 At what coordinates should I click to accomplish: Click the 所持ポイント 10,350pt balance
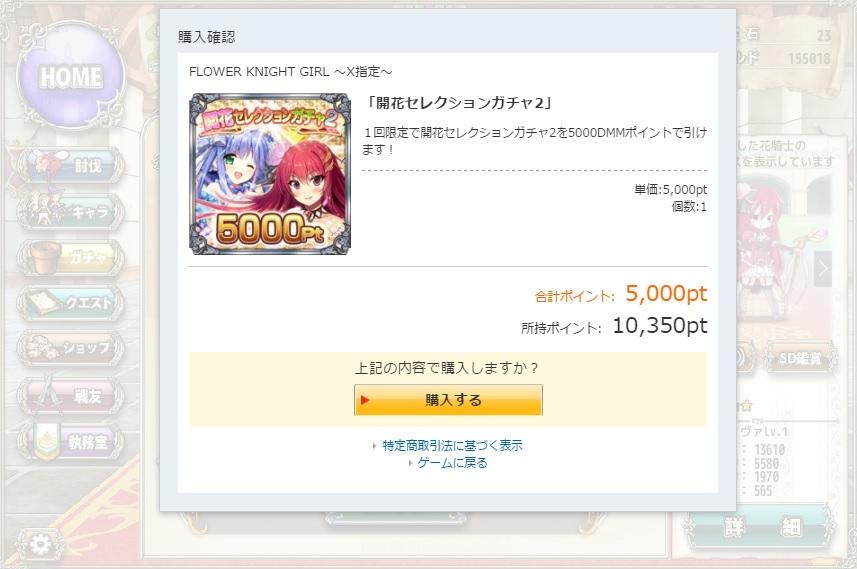660,326
